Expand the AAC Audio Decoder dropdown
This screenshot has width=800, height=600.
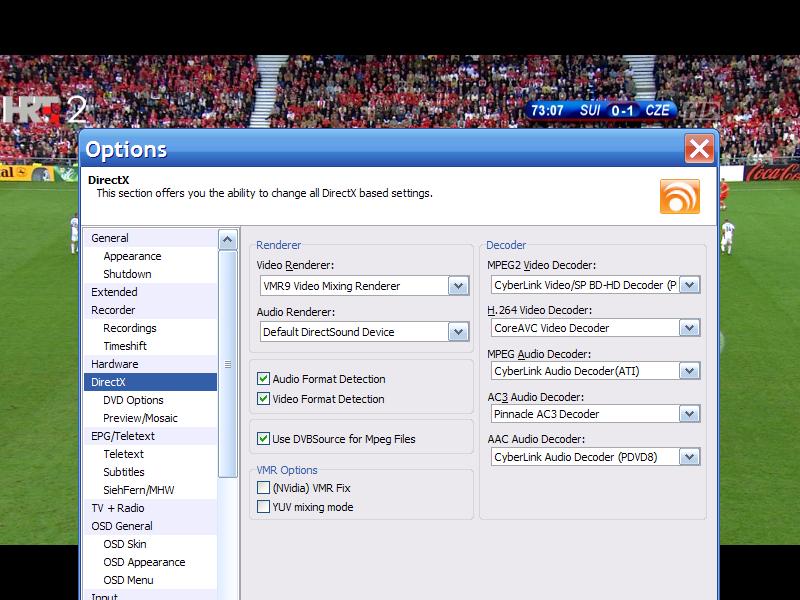pyautogui.click(x=689, y=457)
